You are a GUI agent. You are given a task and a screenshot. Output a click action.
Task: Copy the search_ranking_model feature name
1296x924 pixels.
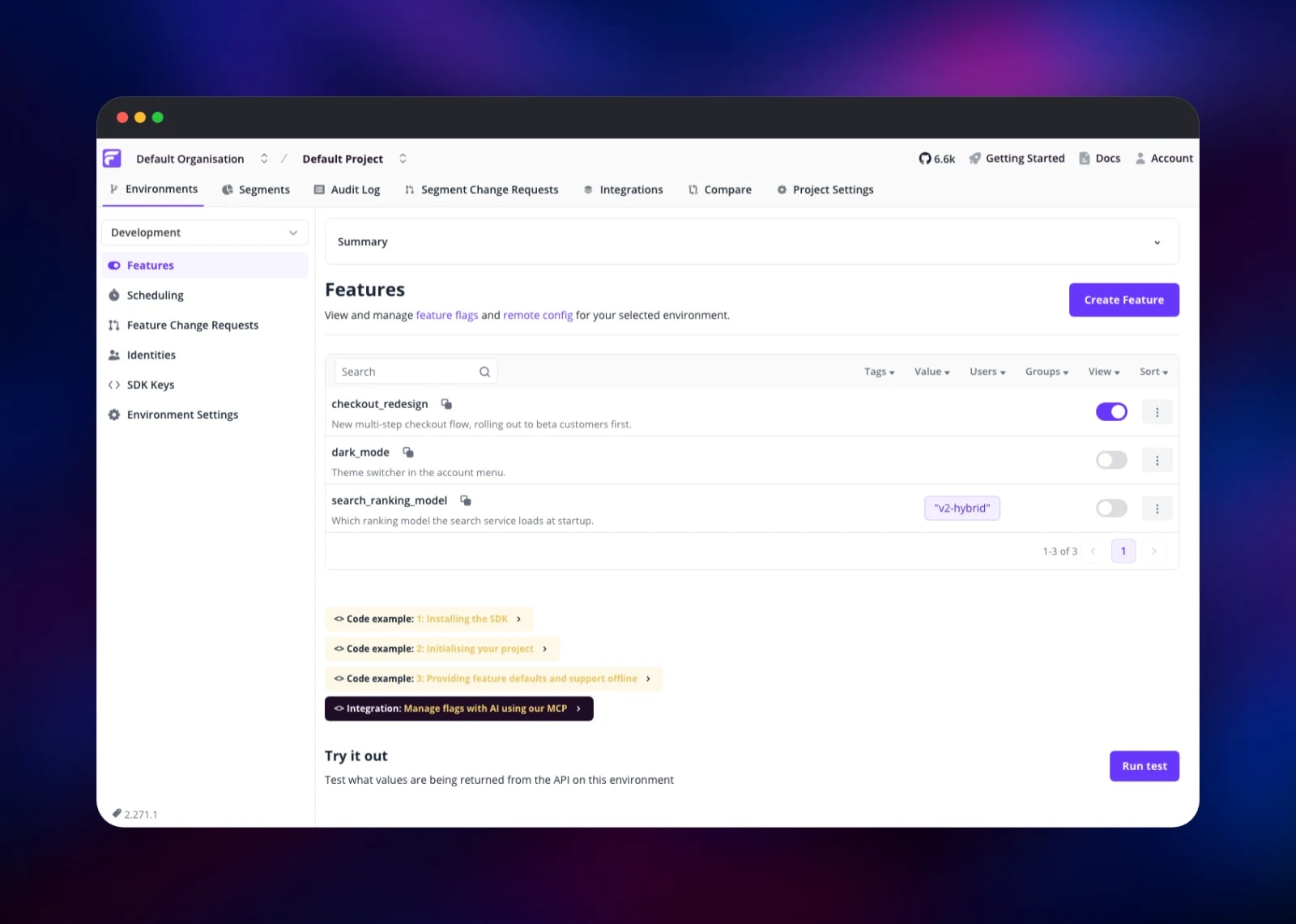pyautogui.click(x=466, y=500)
